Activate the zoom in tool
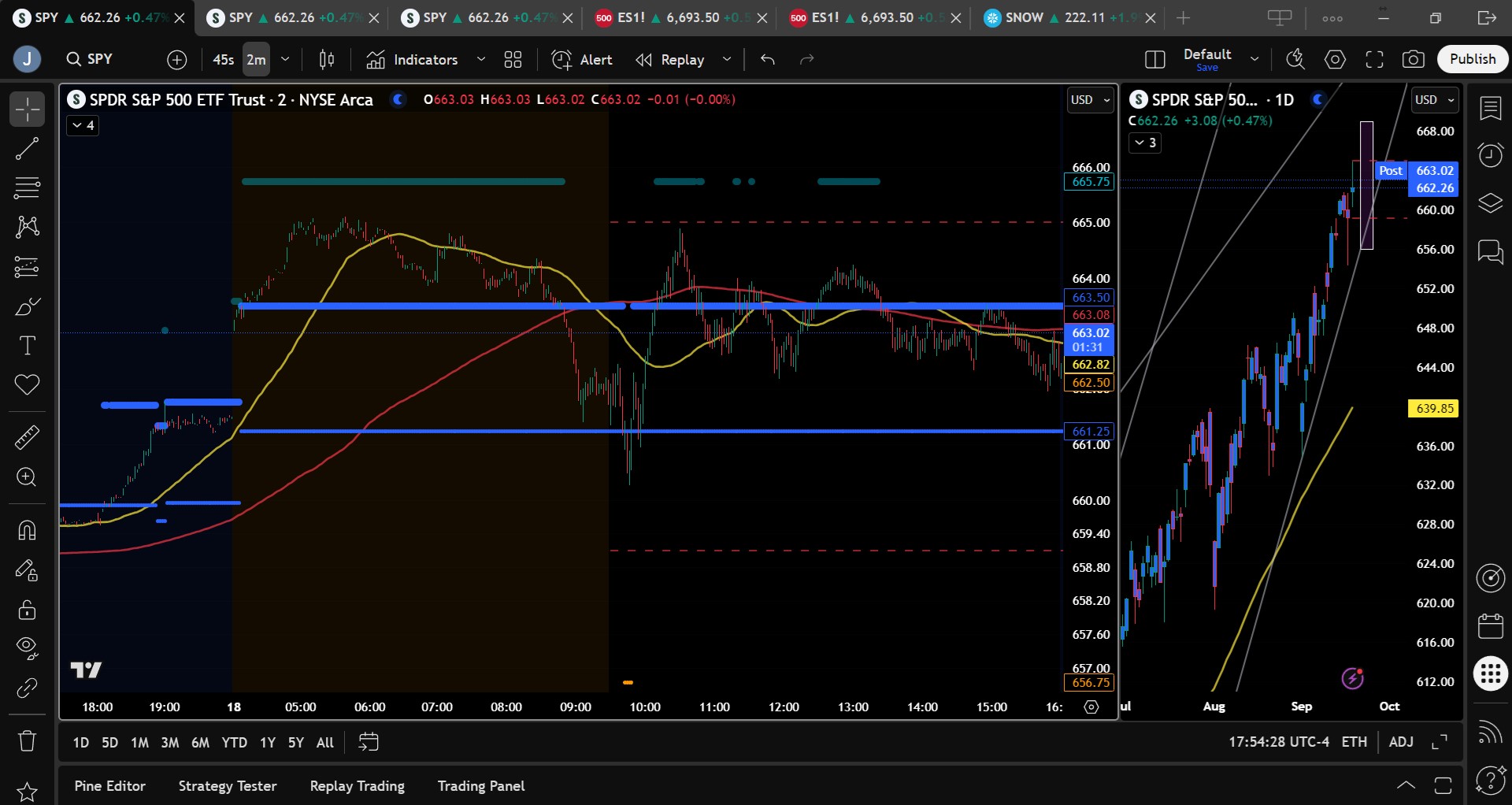 27,477
